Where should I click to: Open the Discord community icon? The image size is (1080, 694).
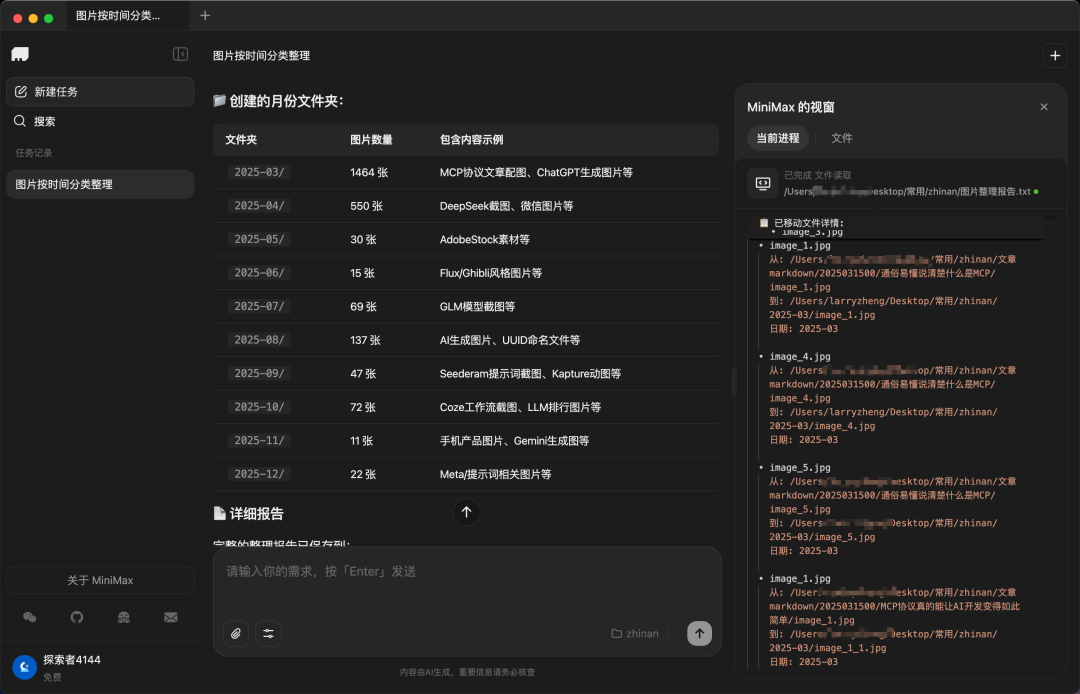pos(123,617)
